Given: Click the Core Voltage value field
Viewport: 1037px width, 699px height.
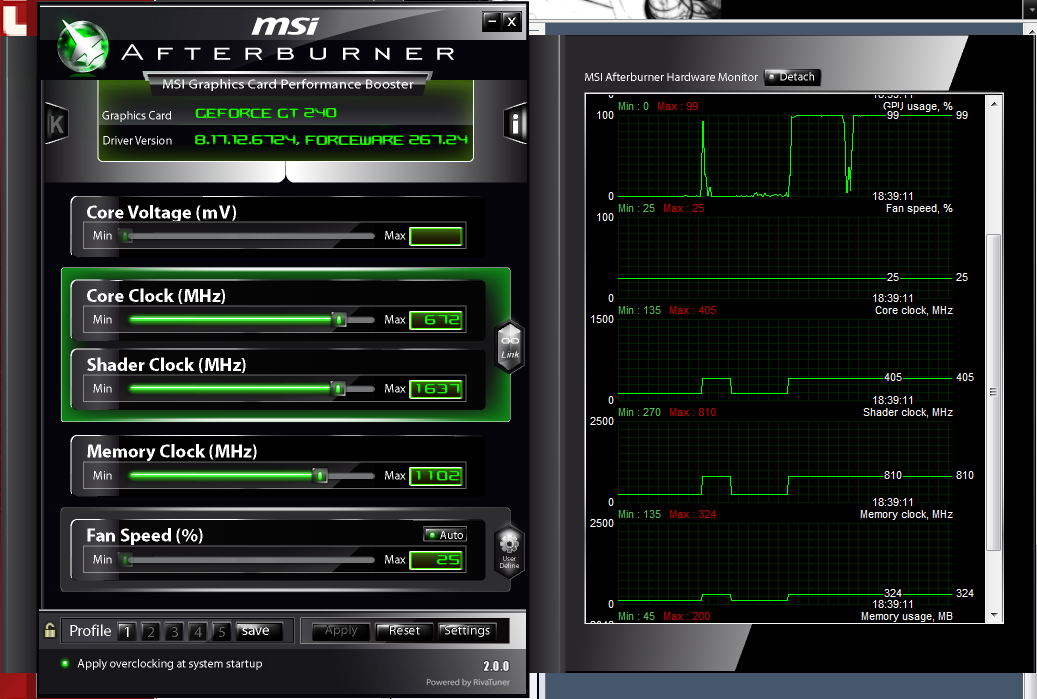Looking at the screenshot, I should coord(436,236).
